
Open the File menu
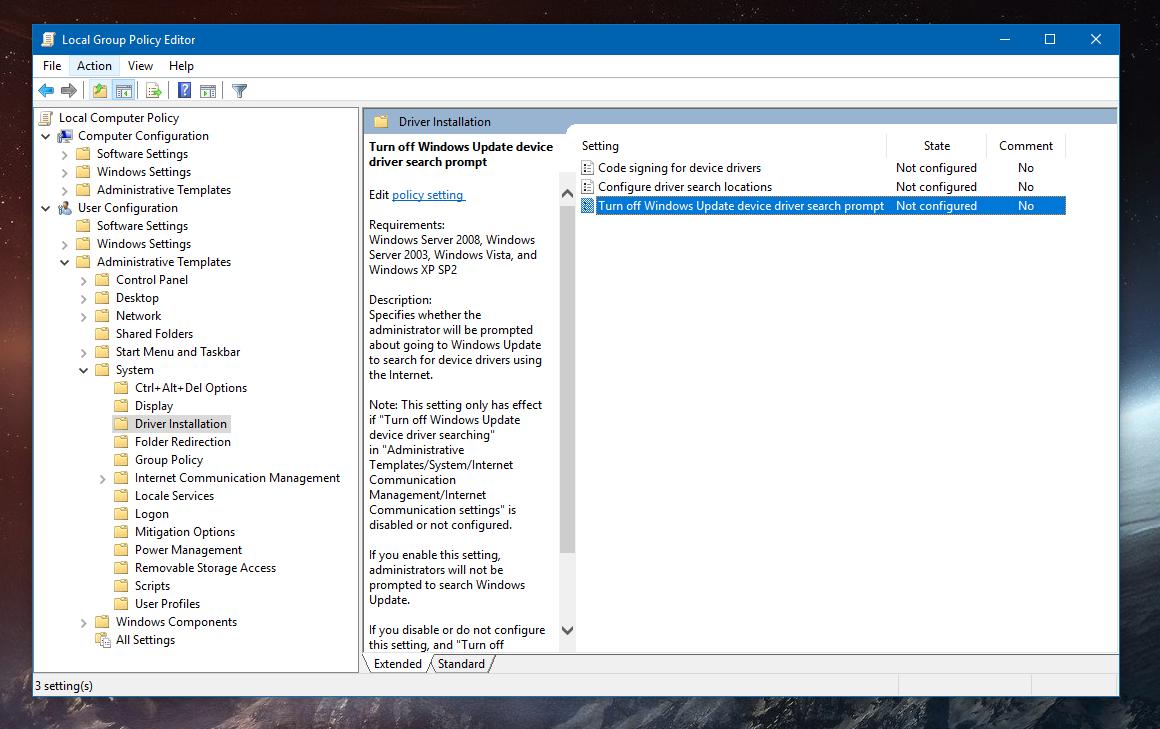(x=52, y=66)
